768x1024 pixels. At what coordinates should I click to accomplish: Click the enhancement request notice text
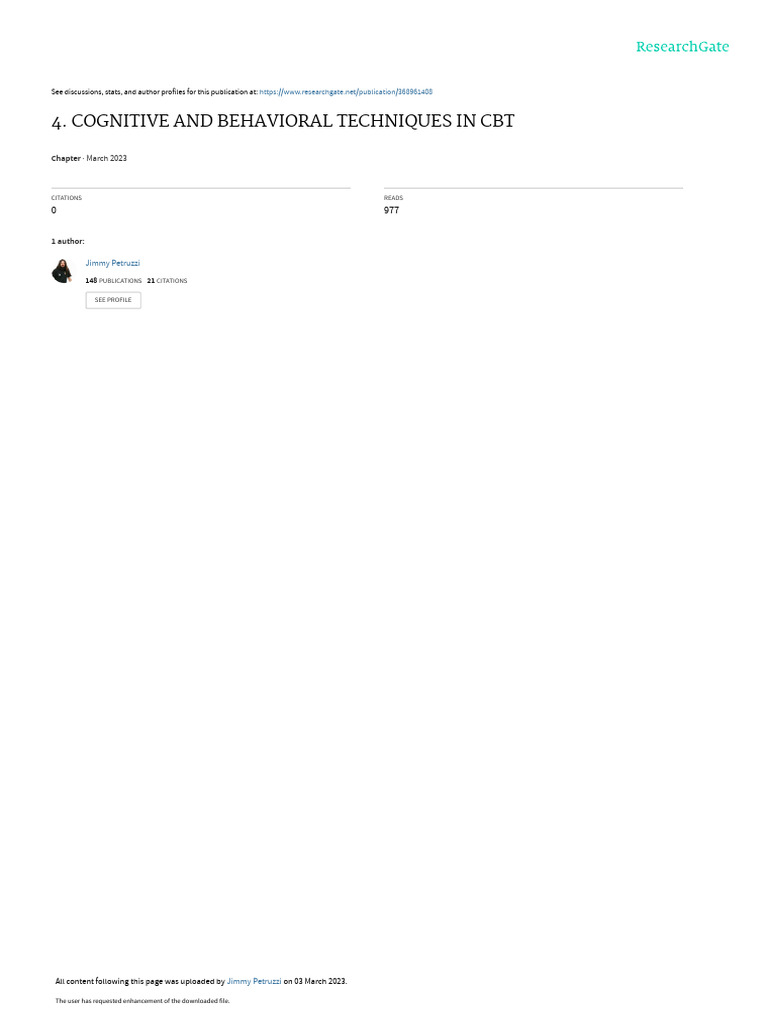tap(142, 1000)
